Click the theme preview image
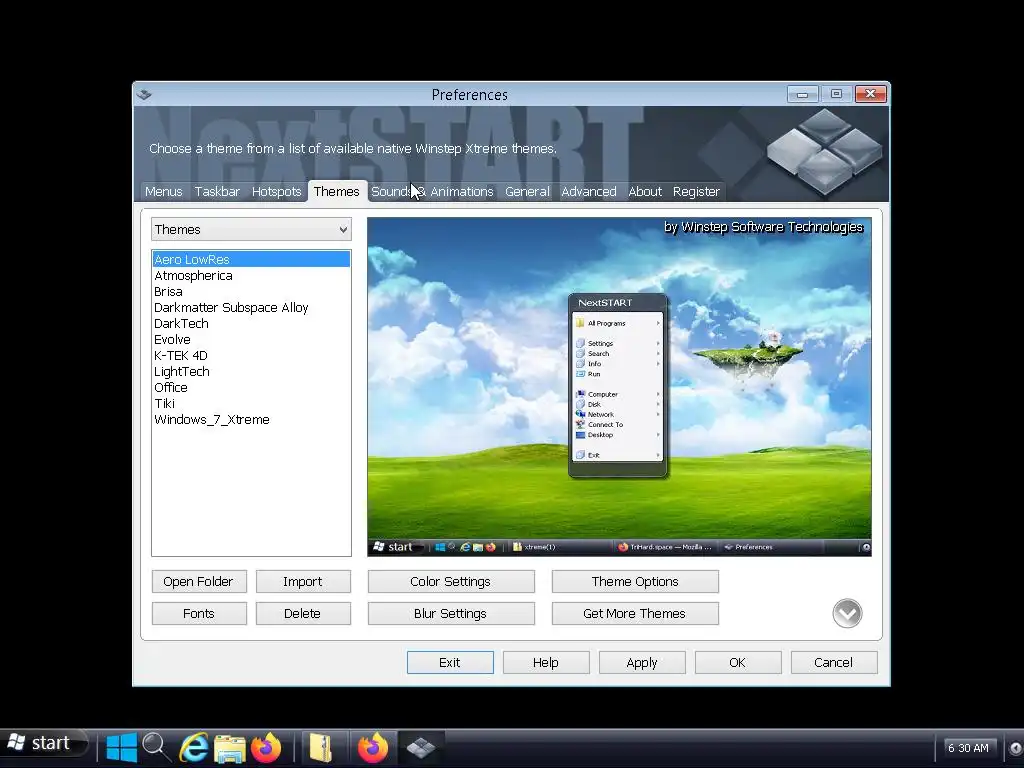The height and width of the screenshot is (768, 1024). pos(619,387)
